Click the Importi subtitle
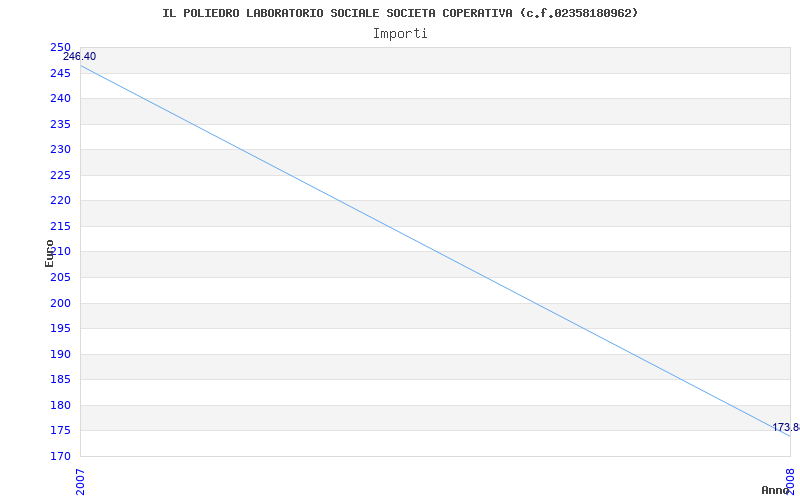 400,34
